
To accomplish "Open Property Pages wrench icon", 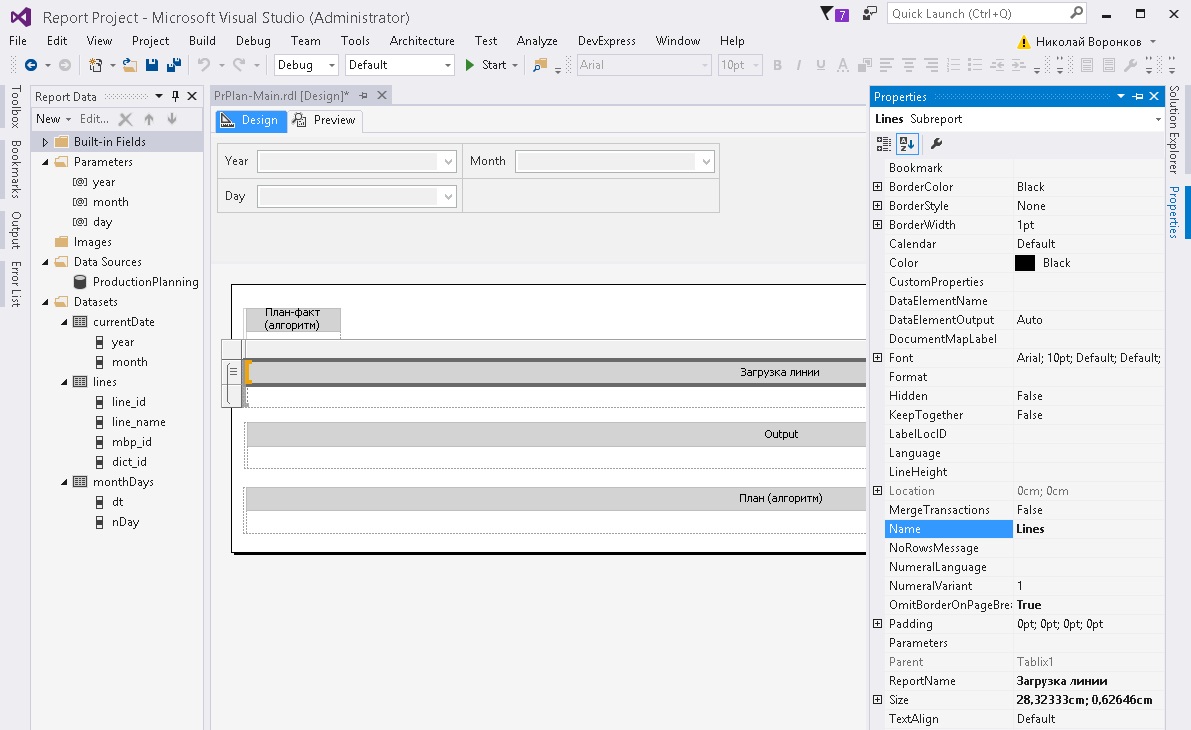I will [x=937, y=144].
